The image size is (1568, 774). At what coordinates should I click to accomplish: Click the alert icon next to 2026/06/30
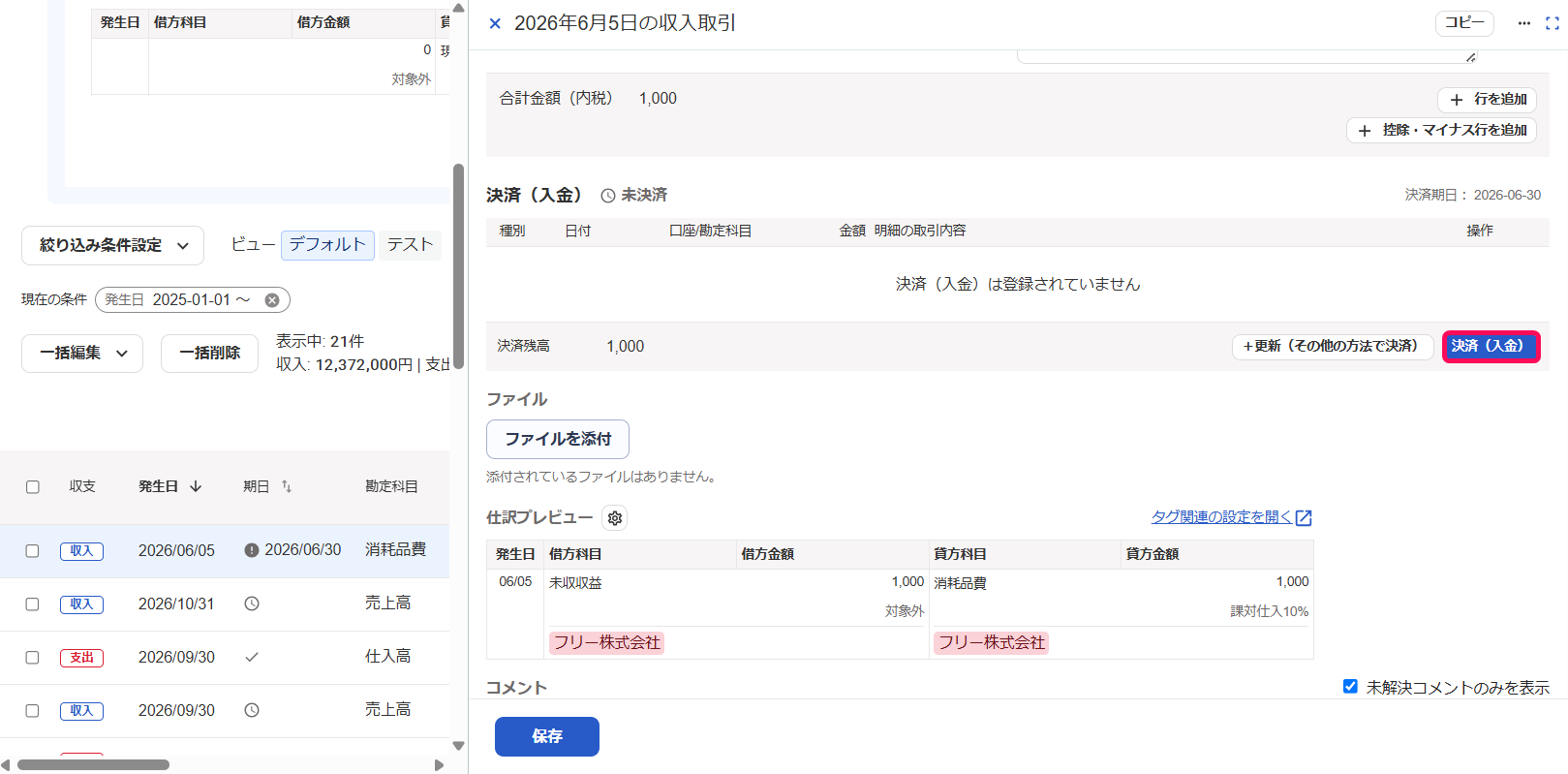click(x=252, y=550)
